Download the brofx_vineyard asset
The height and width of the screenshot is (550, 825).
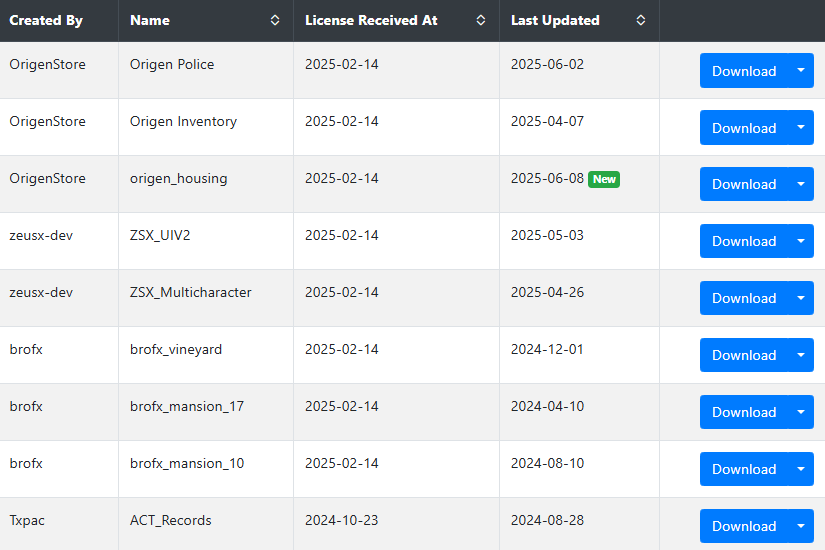coord(744,355)
